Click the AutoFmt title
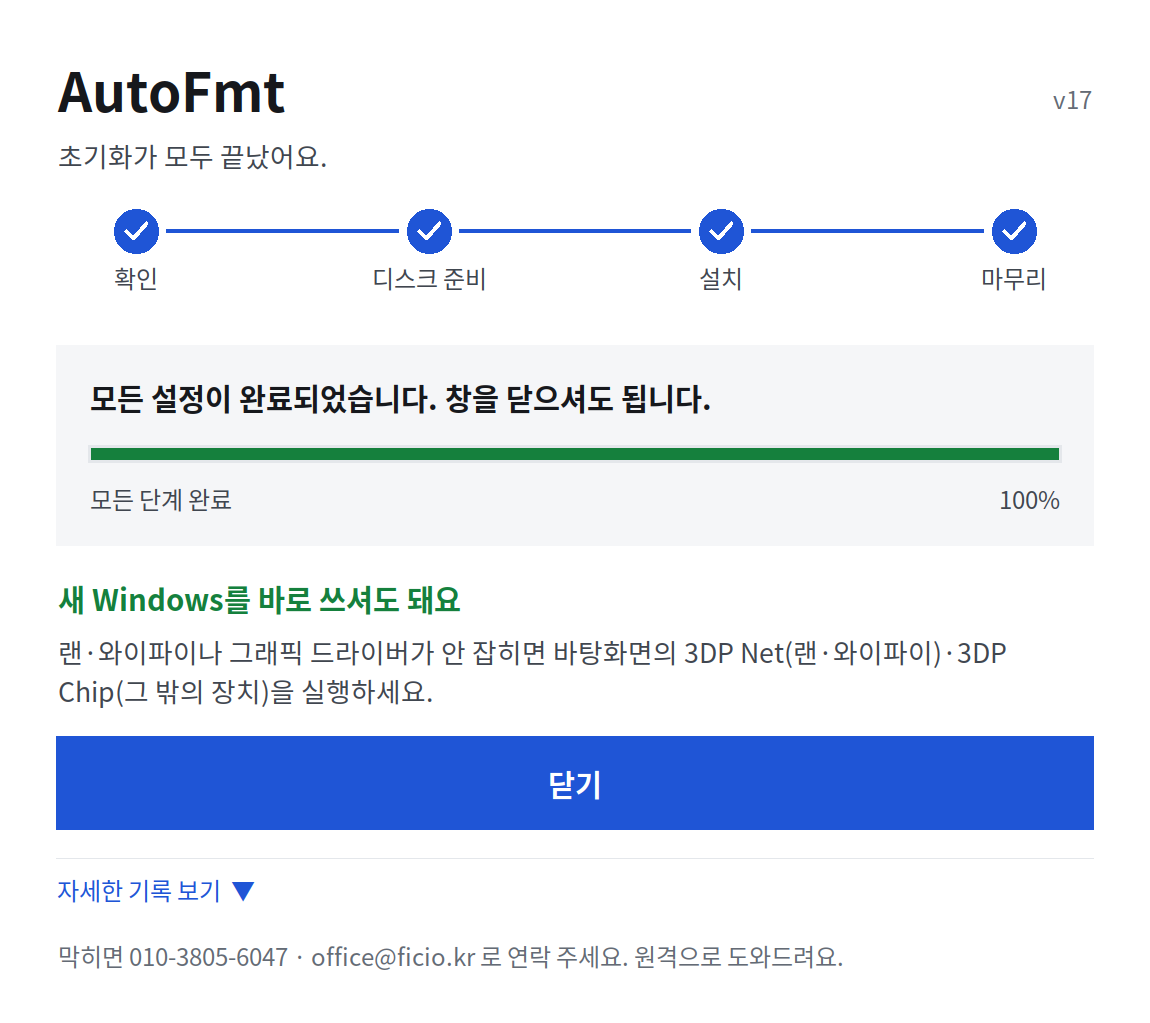 [x=171, y=93]
